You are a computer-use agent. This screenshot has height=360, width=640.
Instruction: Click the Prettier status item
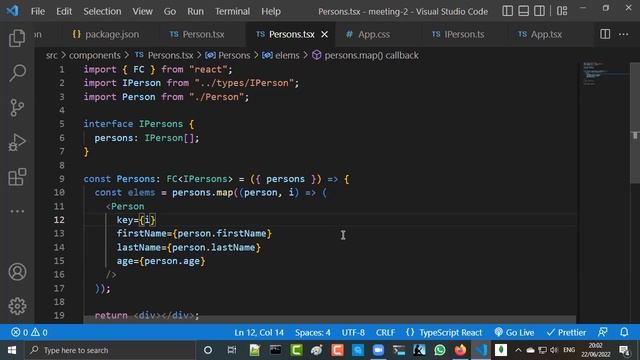(x=566, y=332)
